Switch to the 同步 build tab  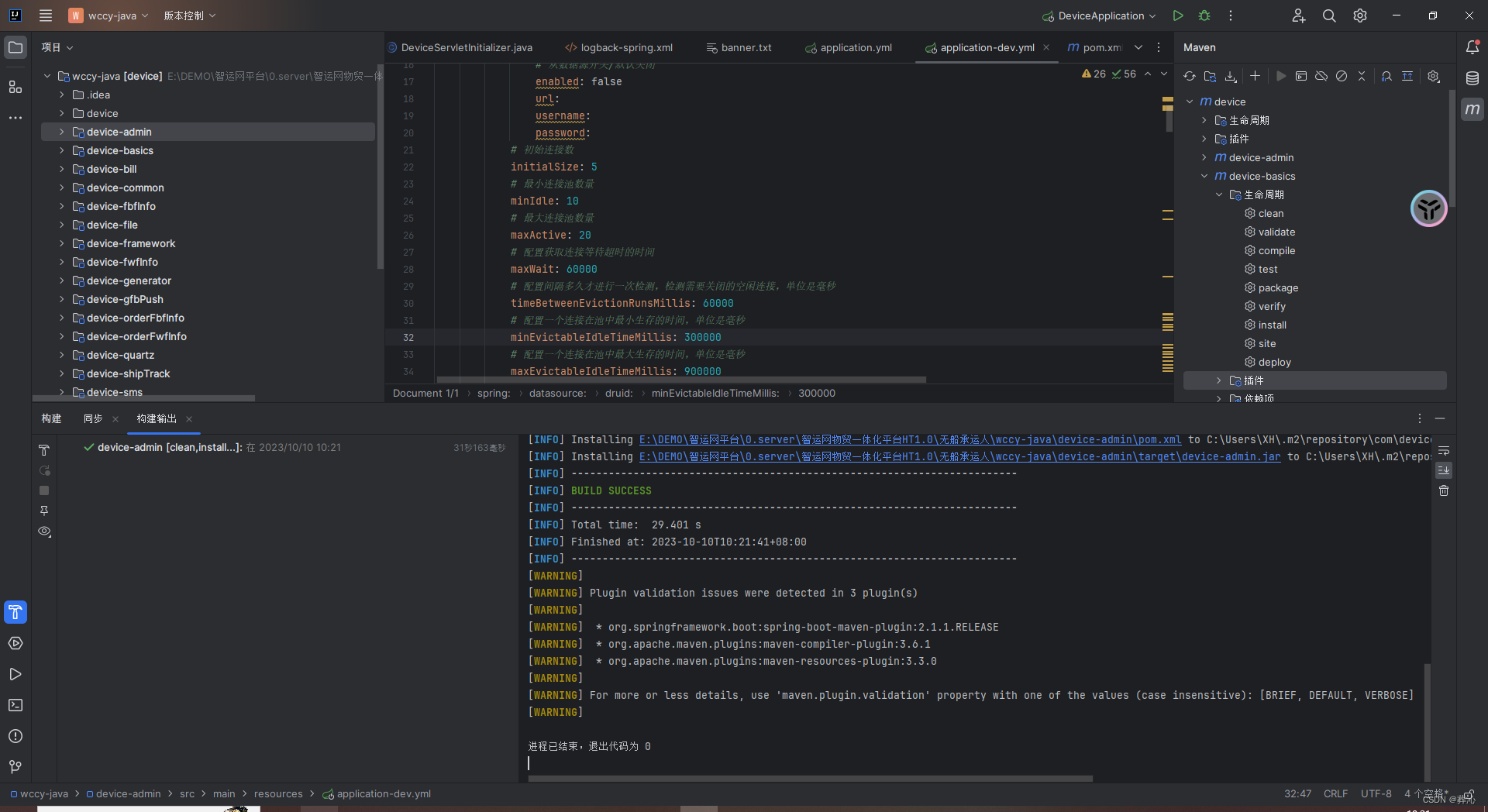coord(93,418)
